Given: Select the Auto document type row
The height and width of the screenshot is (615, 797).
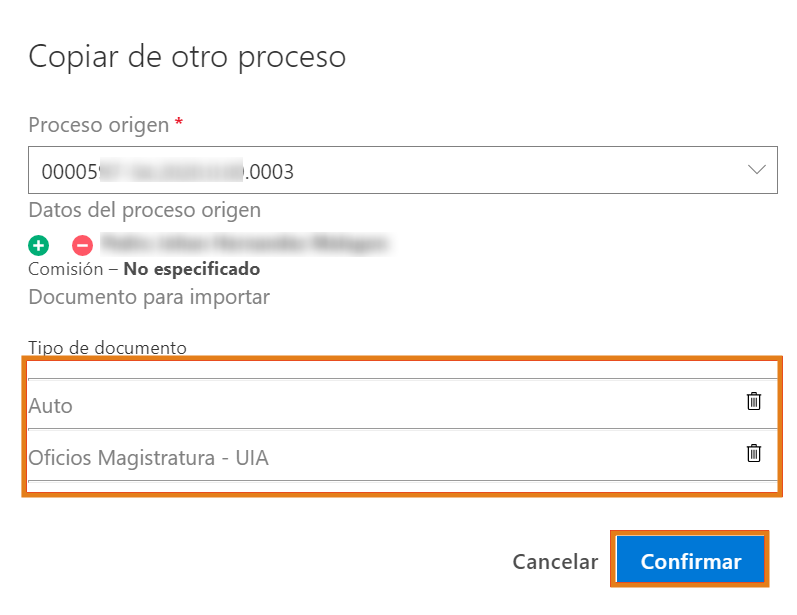Looking at the screenshot, I should (380, 405).
